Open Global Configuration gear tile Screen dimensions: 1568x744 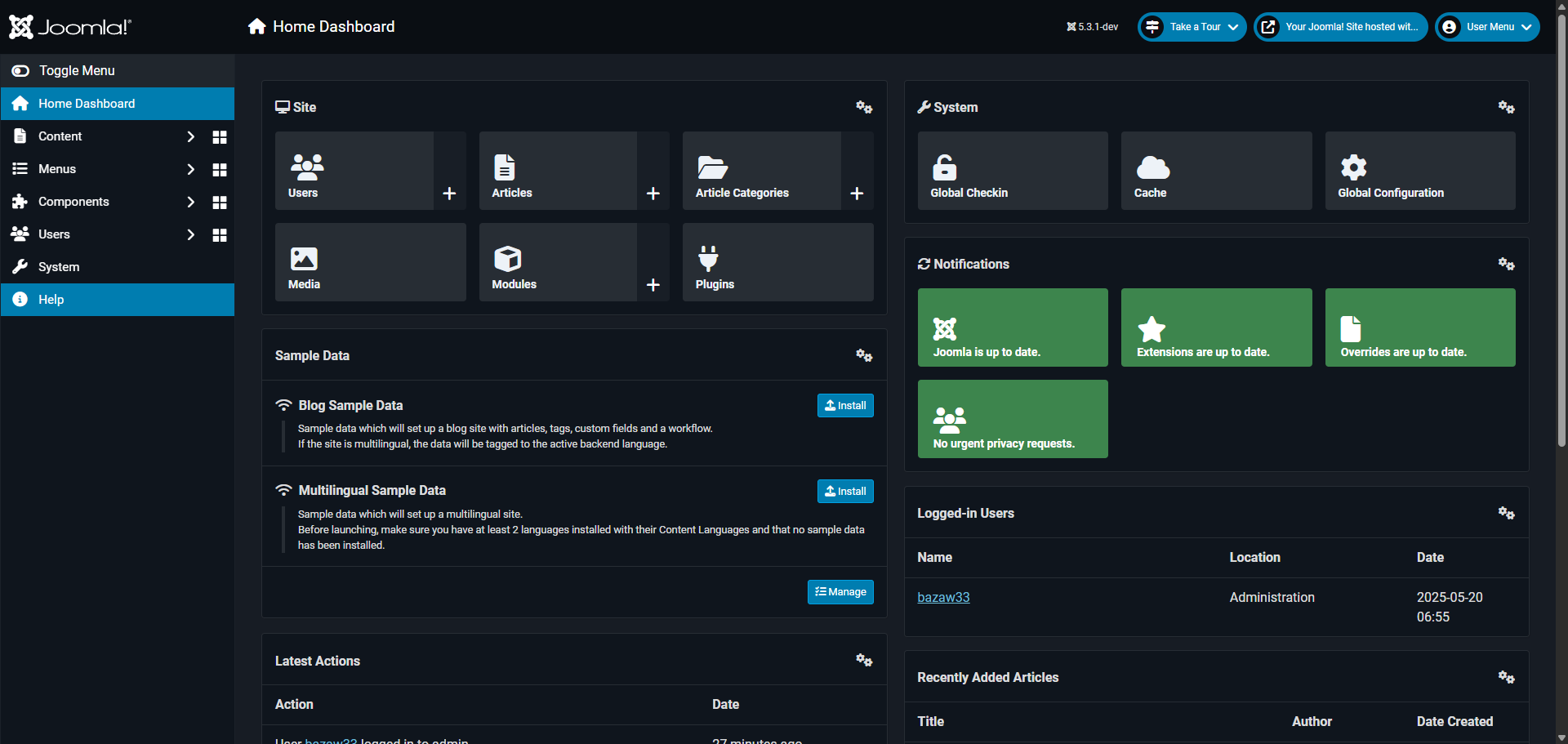pyautogui.click(x=1419, y=171)
